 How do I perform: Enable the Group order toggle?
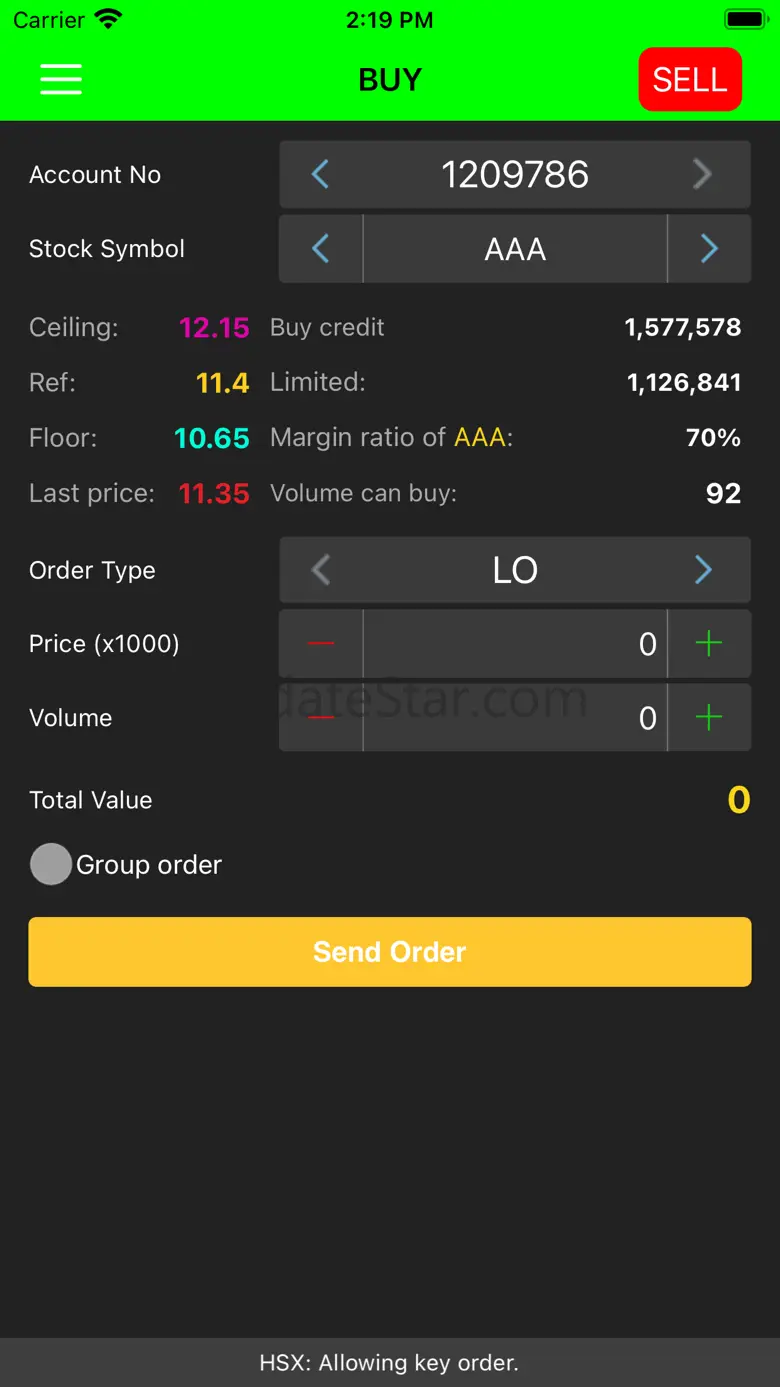51,865
